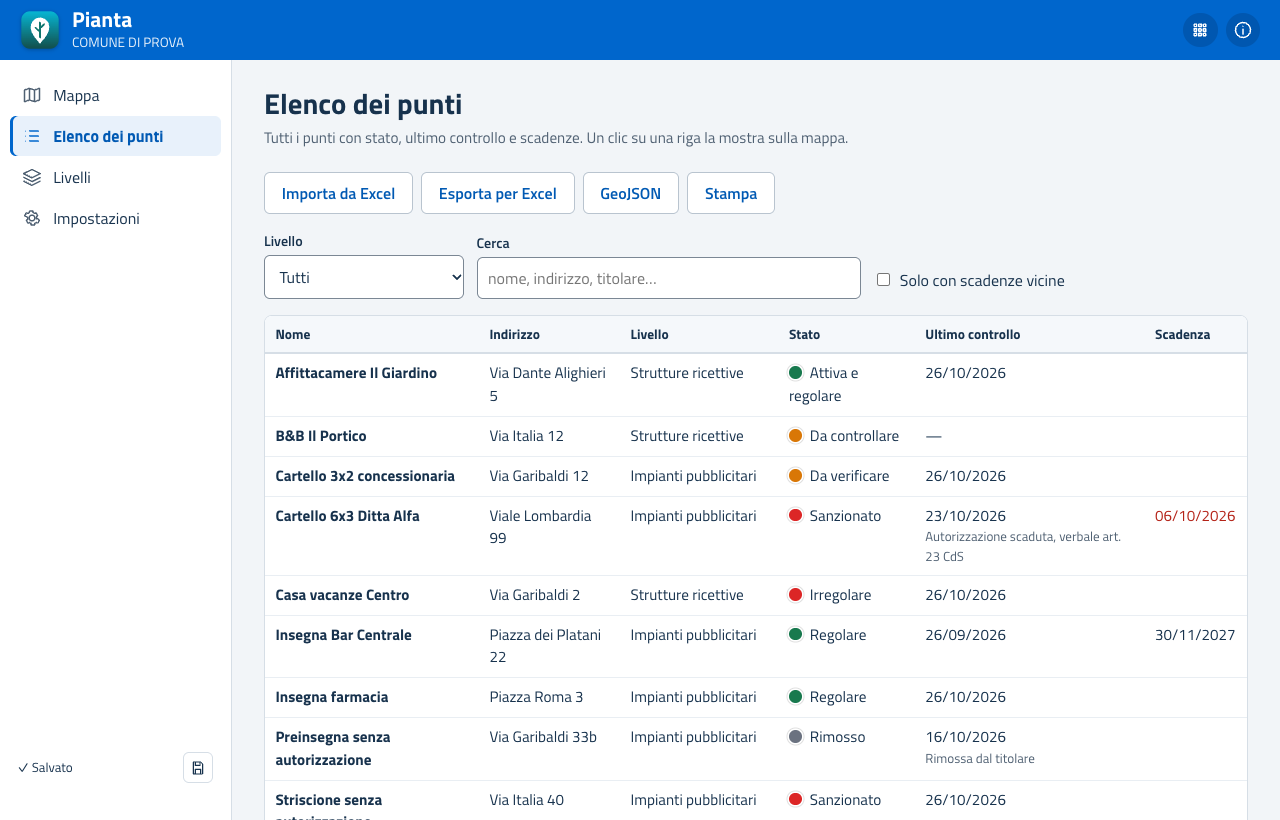Click the Esporta per Excel button
Screen dimensions: 1280x820
click(x=498, y=193)
